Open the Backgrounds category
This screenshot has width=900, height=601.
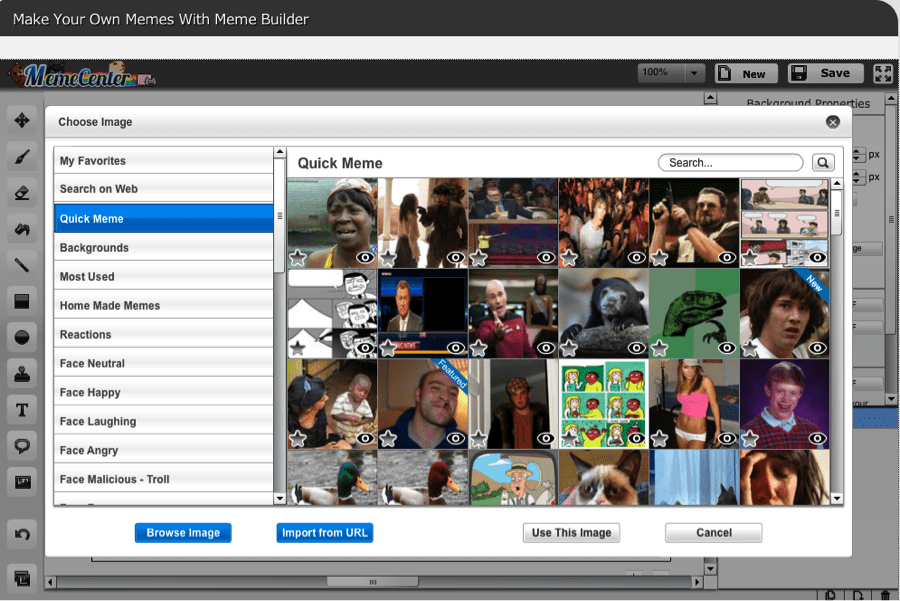pos(164,247)
